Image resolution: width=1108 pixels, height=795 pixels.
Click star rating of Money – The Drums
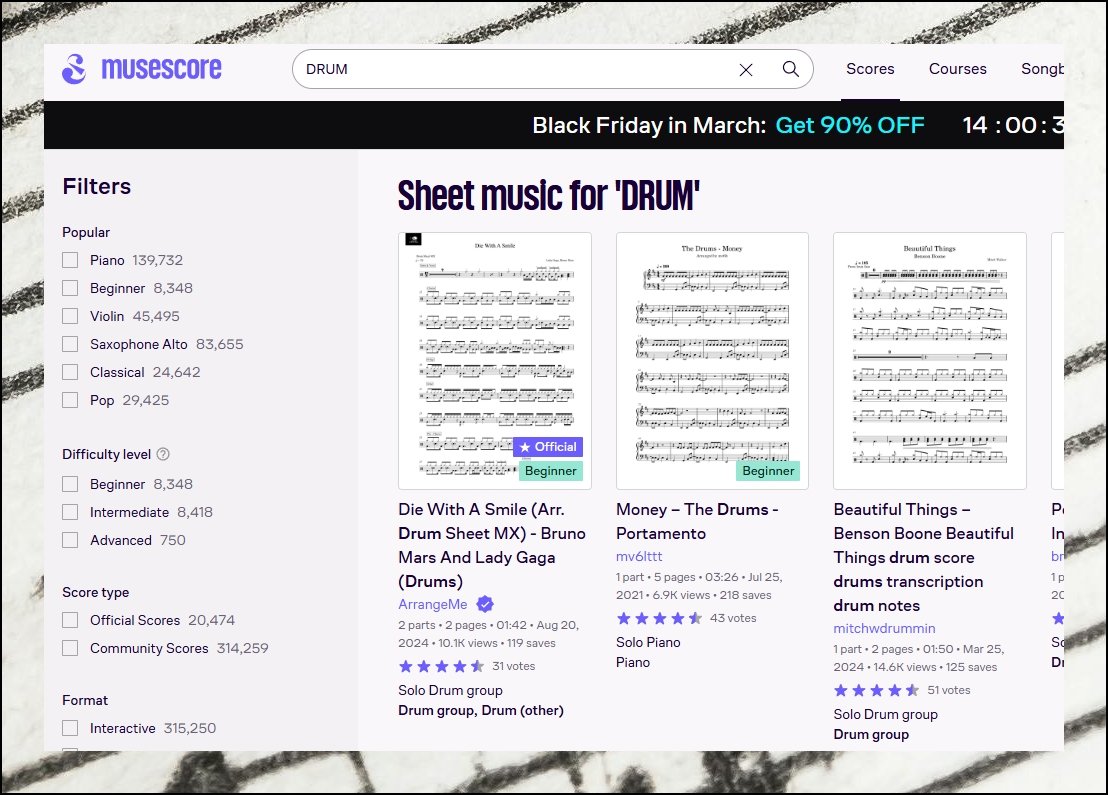click(x=659, y=618)
